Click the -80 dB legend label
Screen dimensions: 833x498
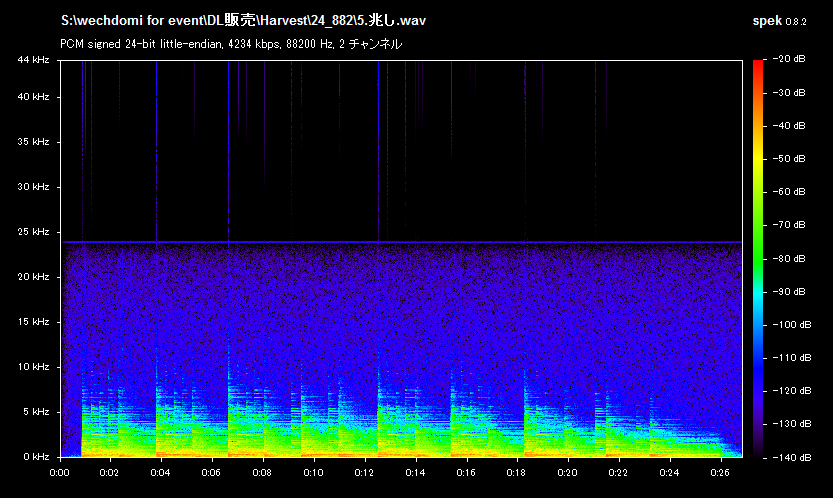[788, 258]
